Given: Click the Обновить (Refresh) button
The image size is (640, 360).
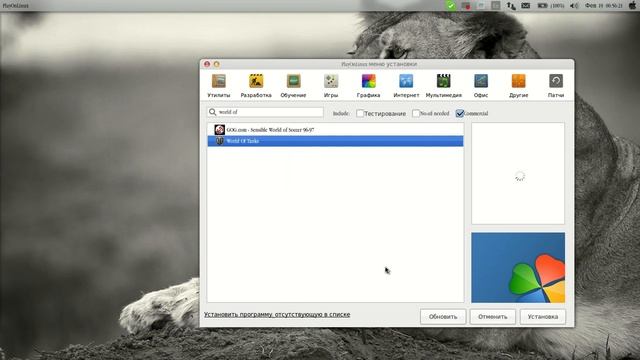Looking at the screenshot, I should (x=443, y=317).
